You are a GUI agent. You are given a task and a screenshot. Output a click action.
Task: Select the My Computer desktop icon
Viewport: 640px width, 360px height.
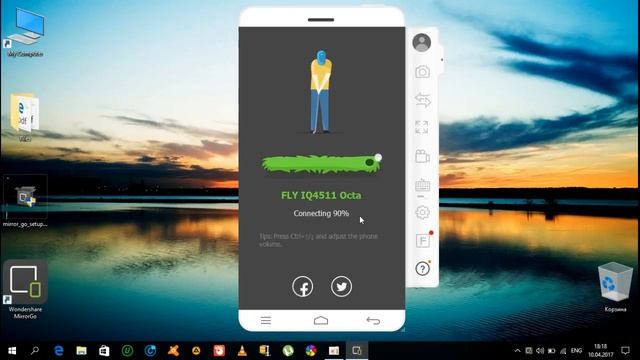pos(25,33)
